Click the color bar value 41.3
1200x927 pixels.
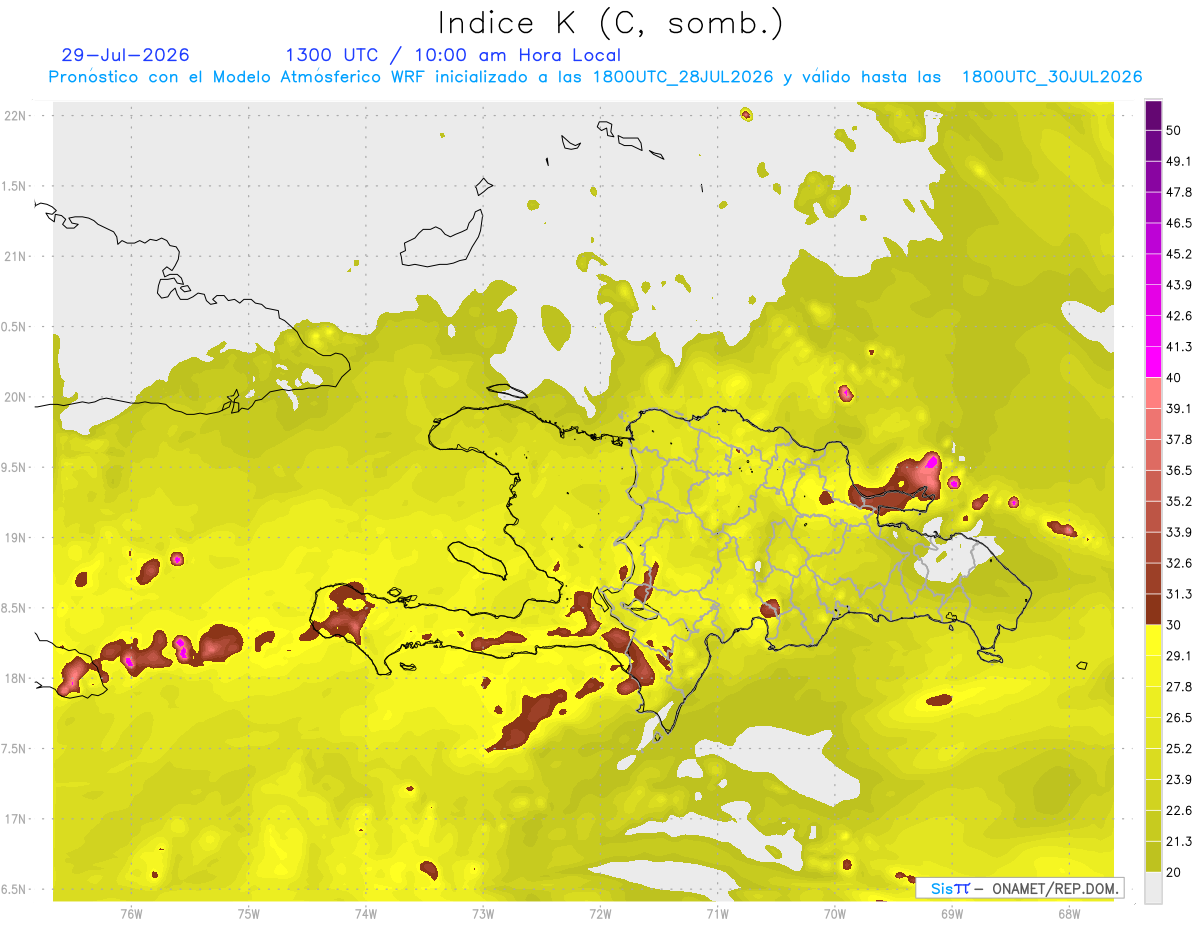[1179, 347]
